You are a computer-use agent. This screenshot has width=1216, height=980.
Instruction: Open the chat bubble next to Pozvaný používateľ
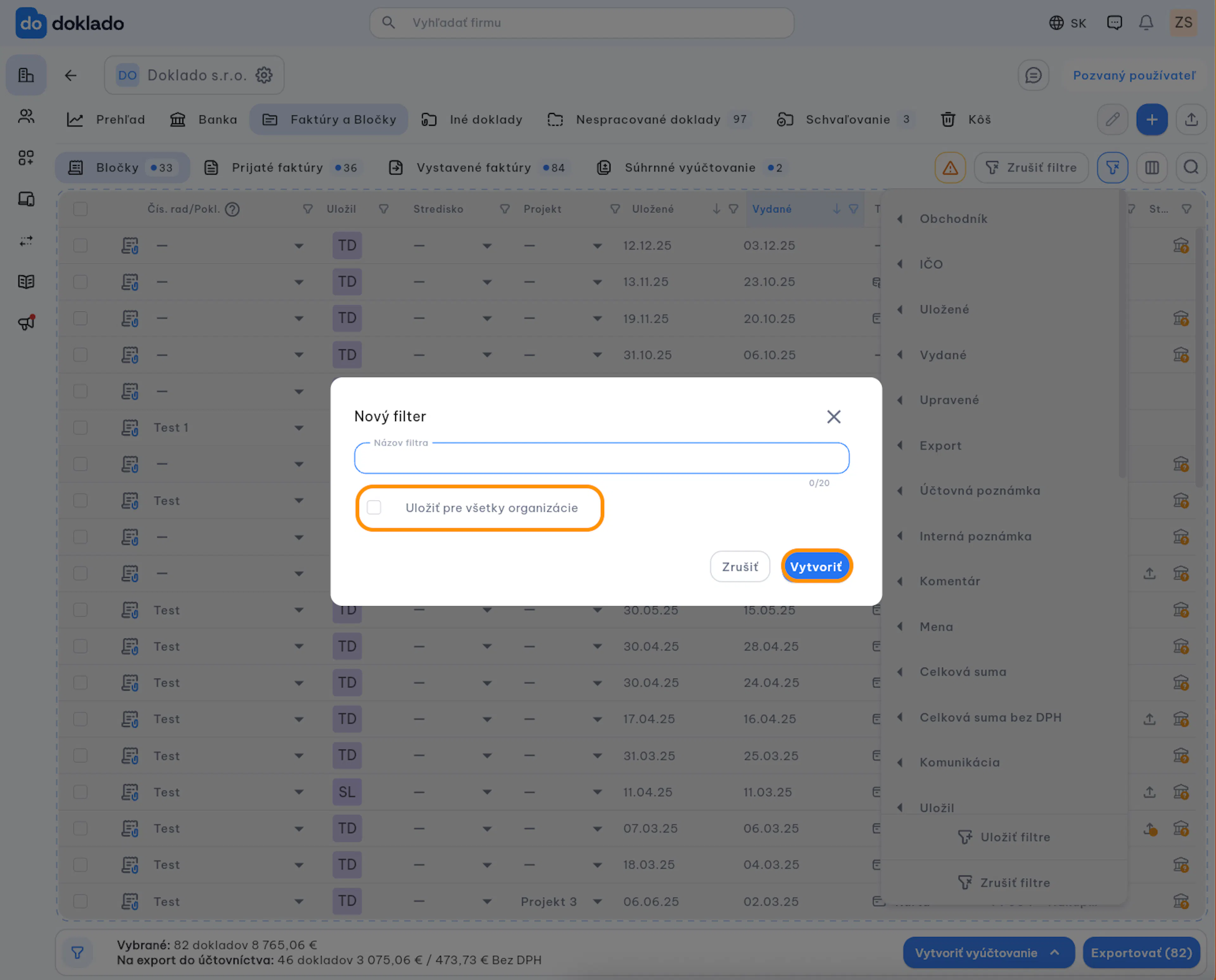point(1033,75)
